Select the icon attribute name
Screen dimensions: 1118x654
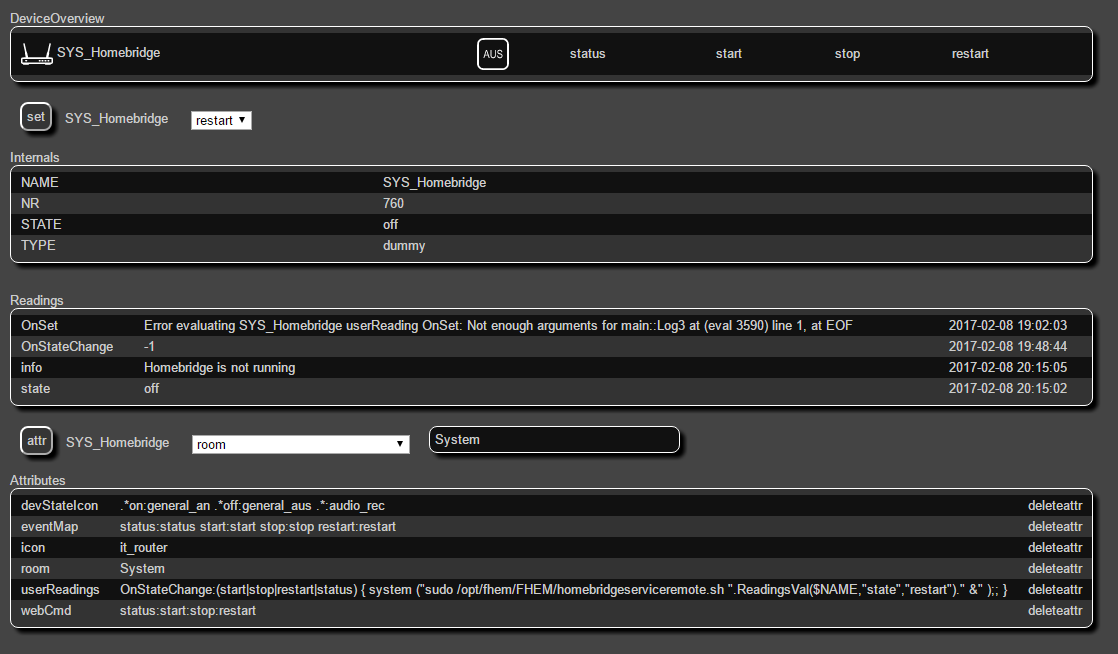33,548
